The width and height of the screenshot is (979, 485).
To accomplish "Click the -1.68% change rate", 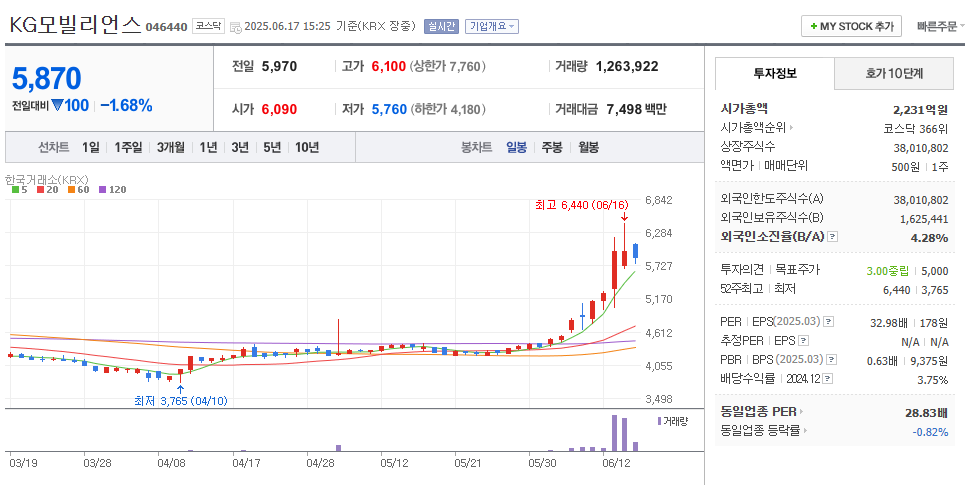I will [x=126, y=105].
